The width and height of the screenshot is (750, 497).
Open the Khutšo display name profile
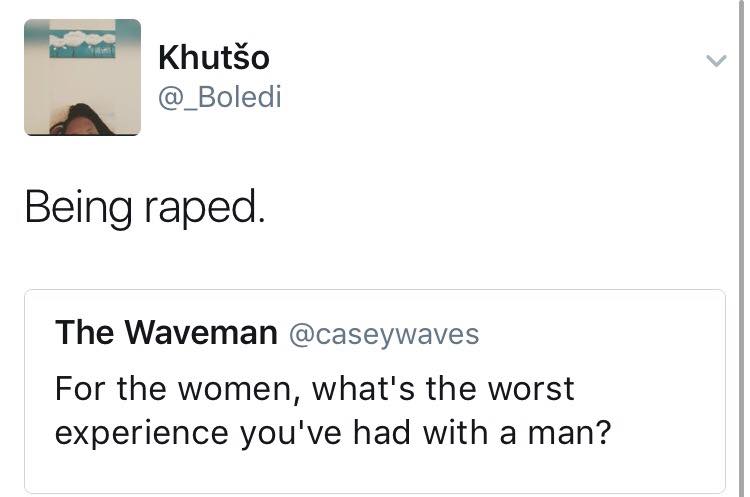click(x=214, y=57)
